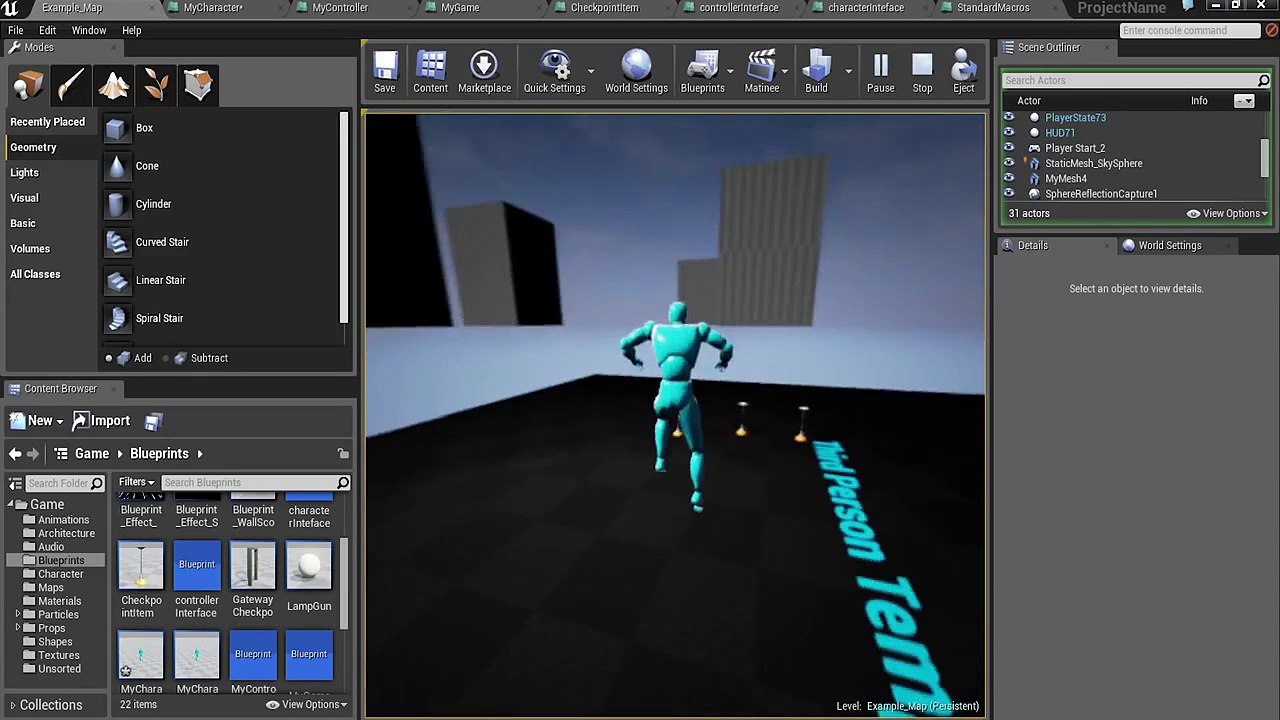Viewport: 1280px width, 720px height.
Task: Click the Eject toolbar icon
Action: 964,72
